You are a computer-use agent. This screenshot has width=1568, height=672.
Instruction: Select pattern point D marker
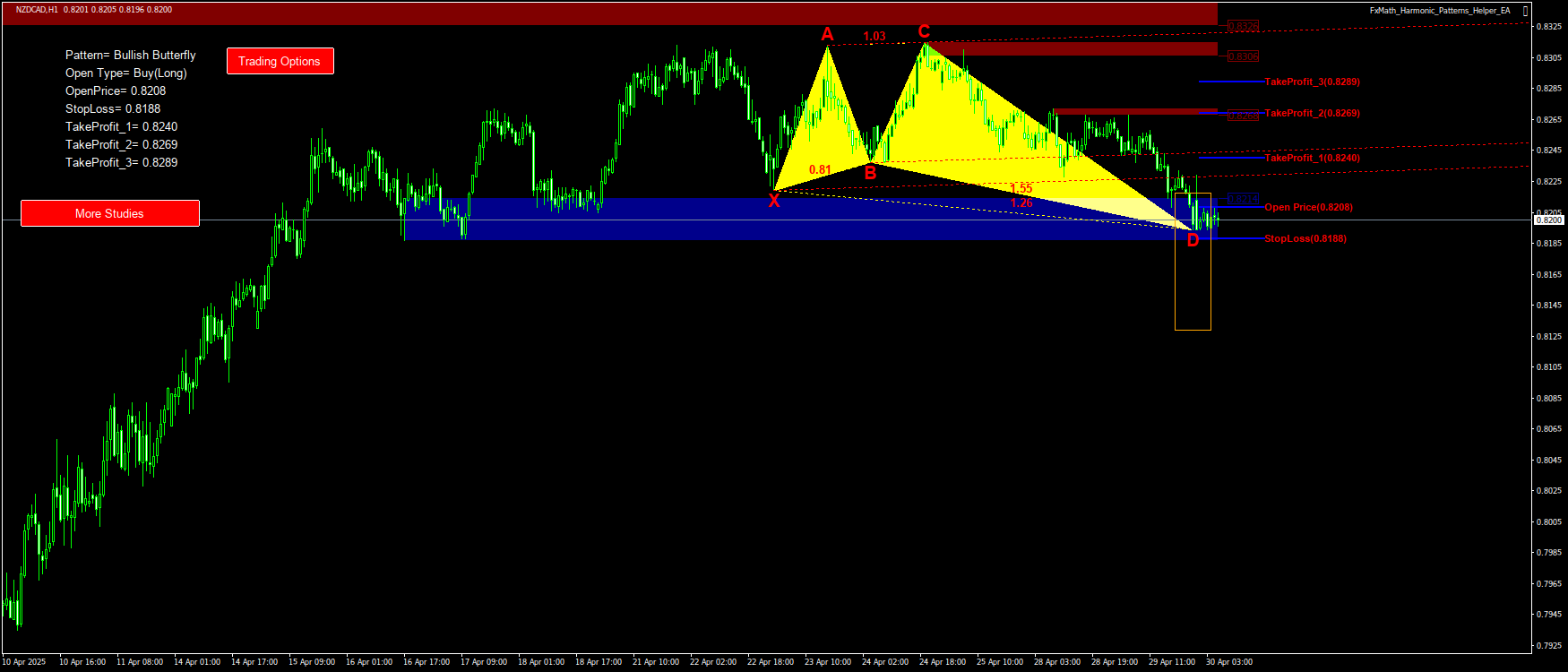point(1193,240)
